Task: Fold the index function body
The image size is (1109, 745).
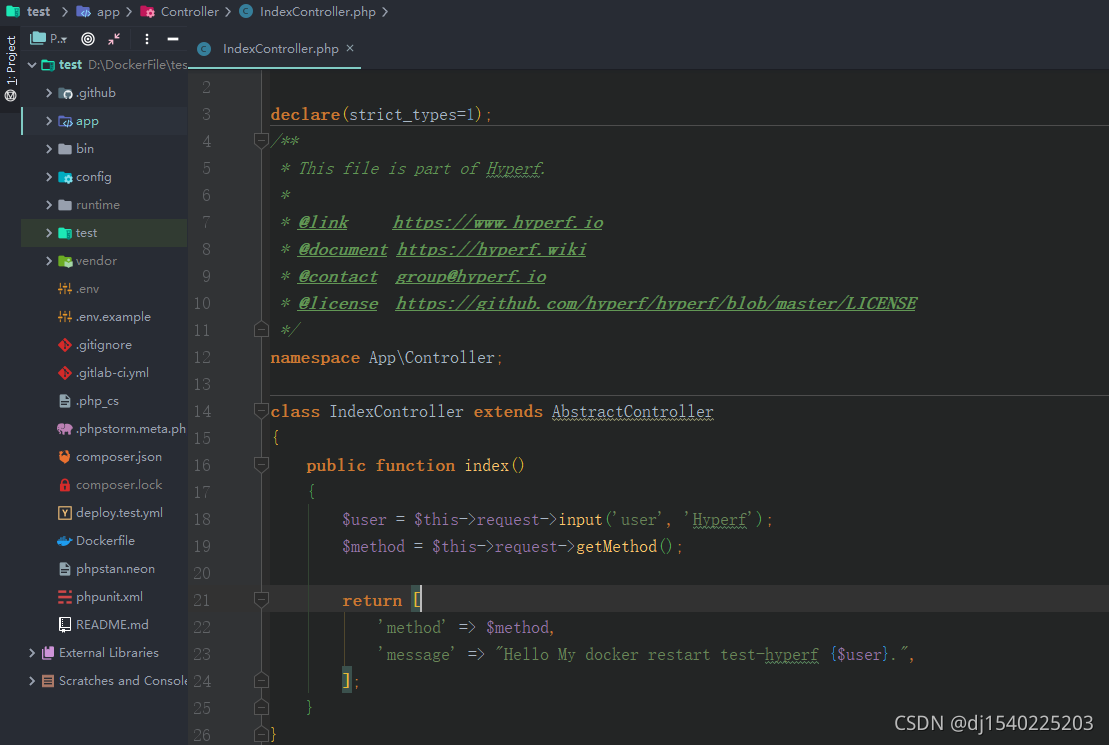Action: tap(261, 464)
